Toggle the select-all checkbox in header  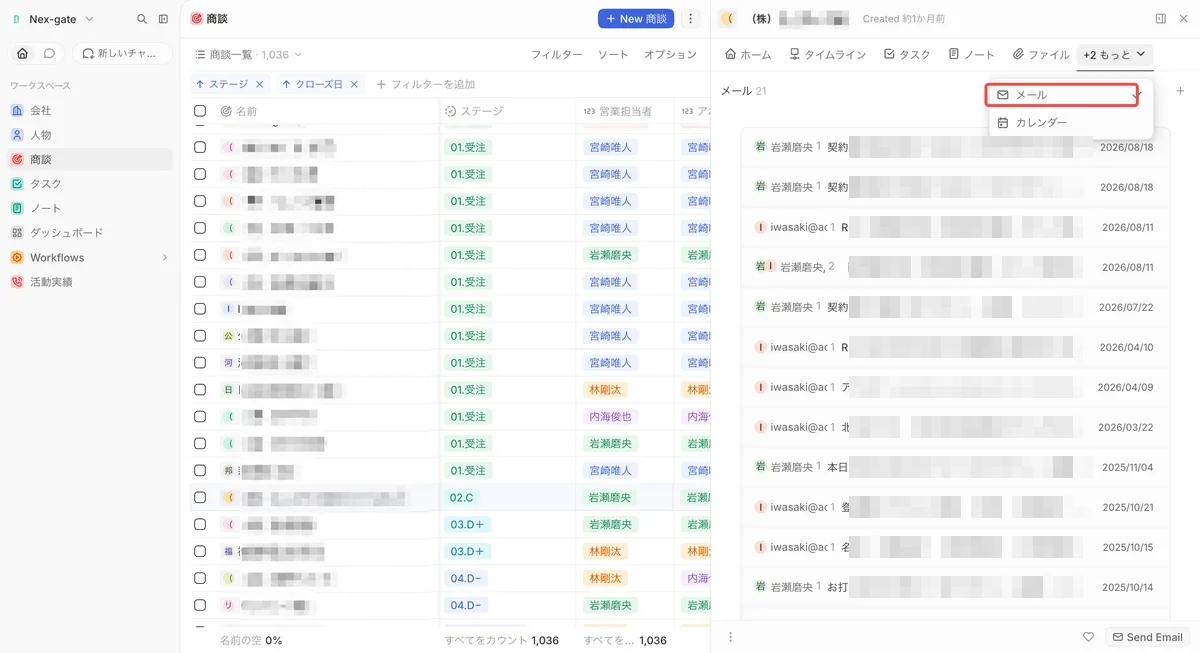click(x=200, y=111)
